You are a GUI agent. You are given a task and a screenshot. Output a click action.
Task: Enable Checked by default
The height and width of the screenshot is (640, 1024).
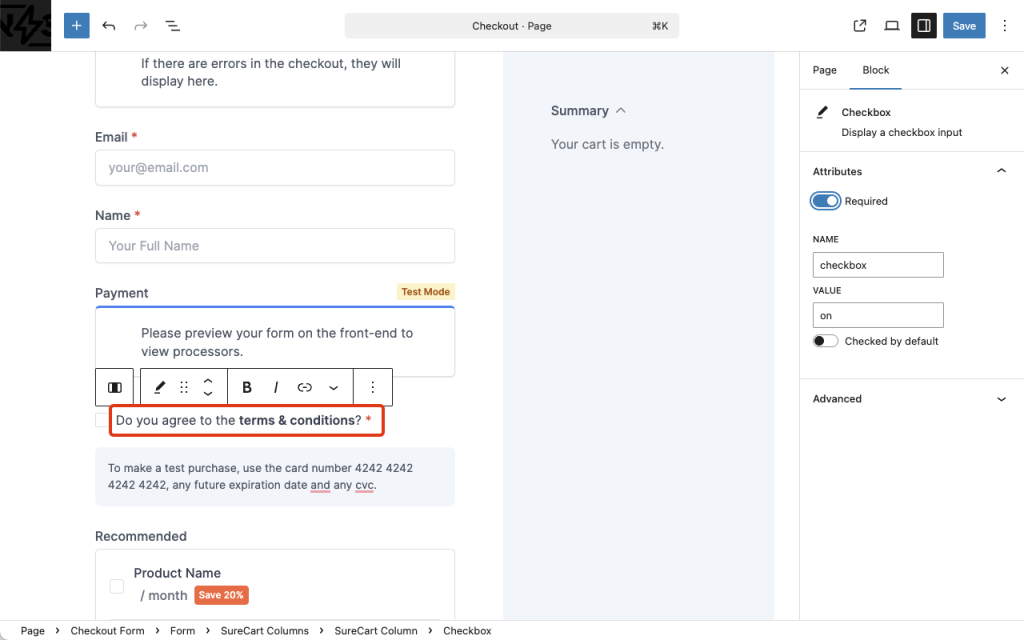[x=825, y=341]
